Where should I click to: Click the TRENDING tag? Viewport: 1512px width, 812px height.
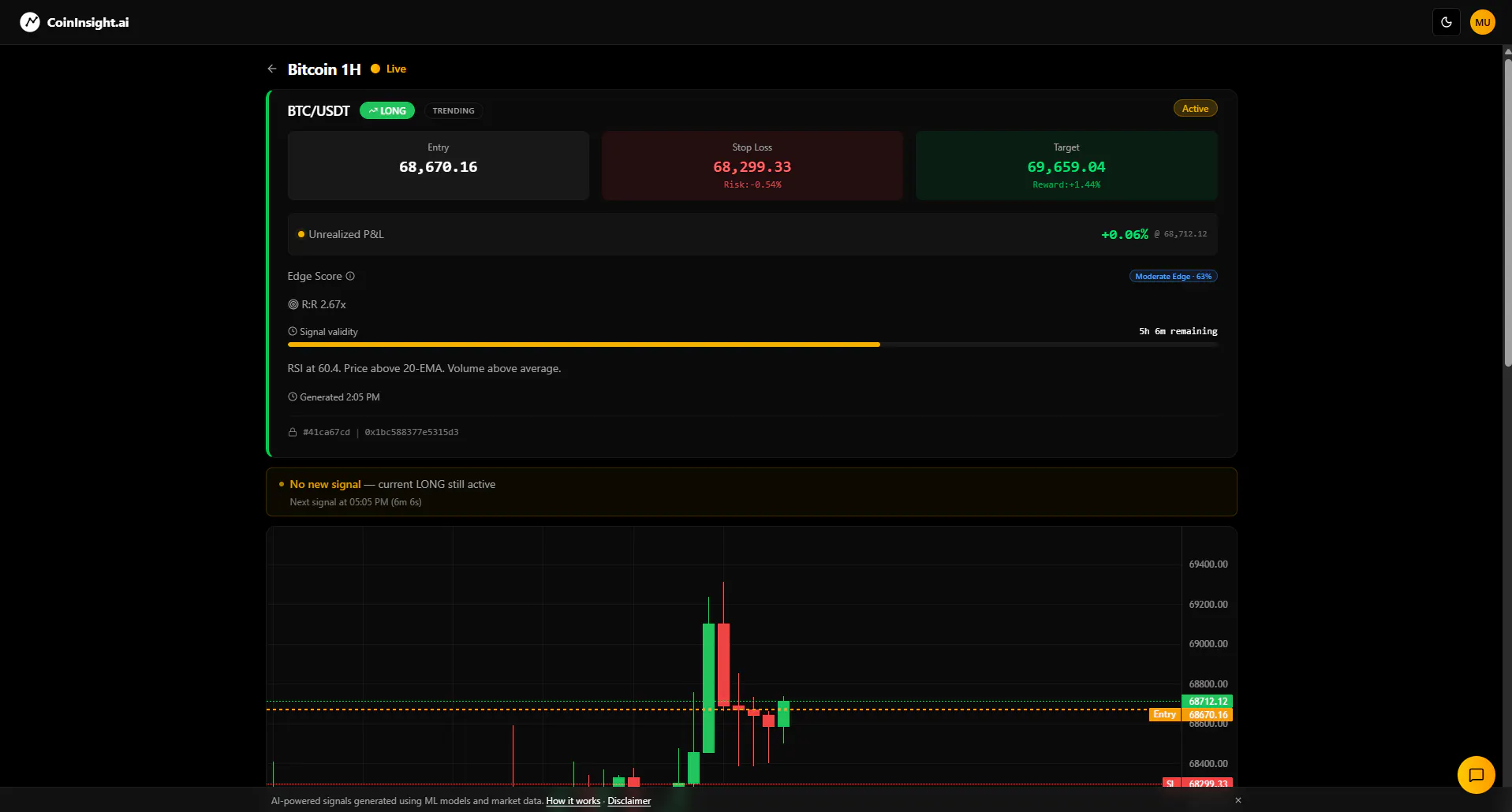point(454,110)
